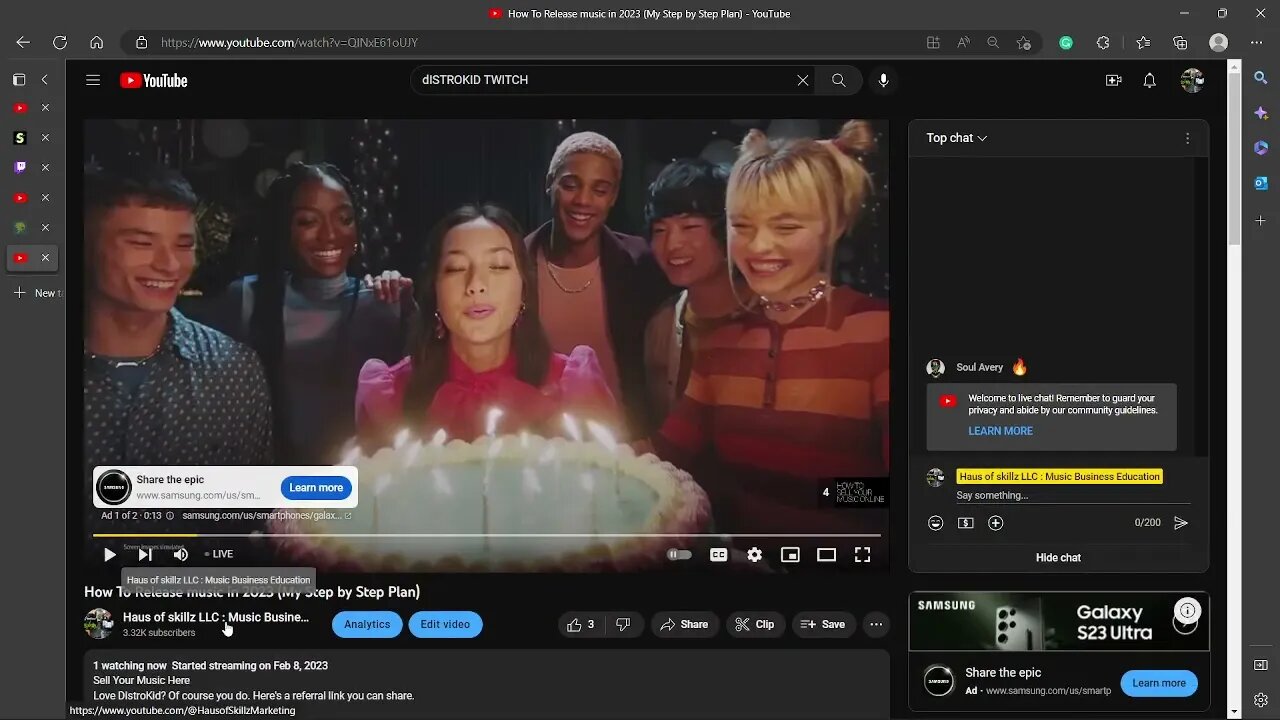Viewport: 1280px width, 720px height.
Task: Open the Analytics button
Action: point(367,624)
